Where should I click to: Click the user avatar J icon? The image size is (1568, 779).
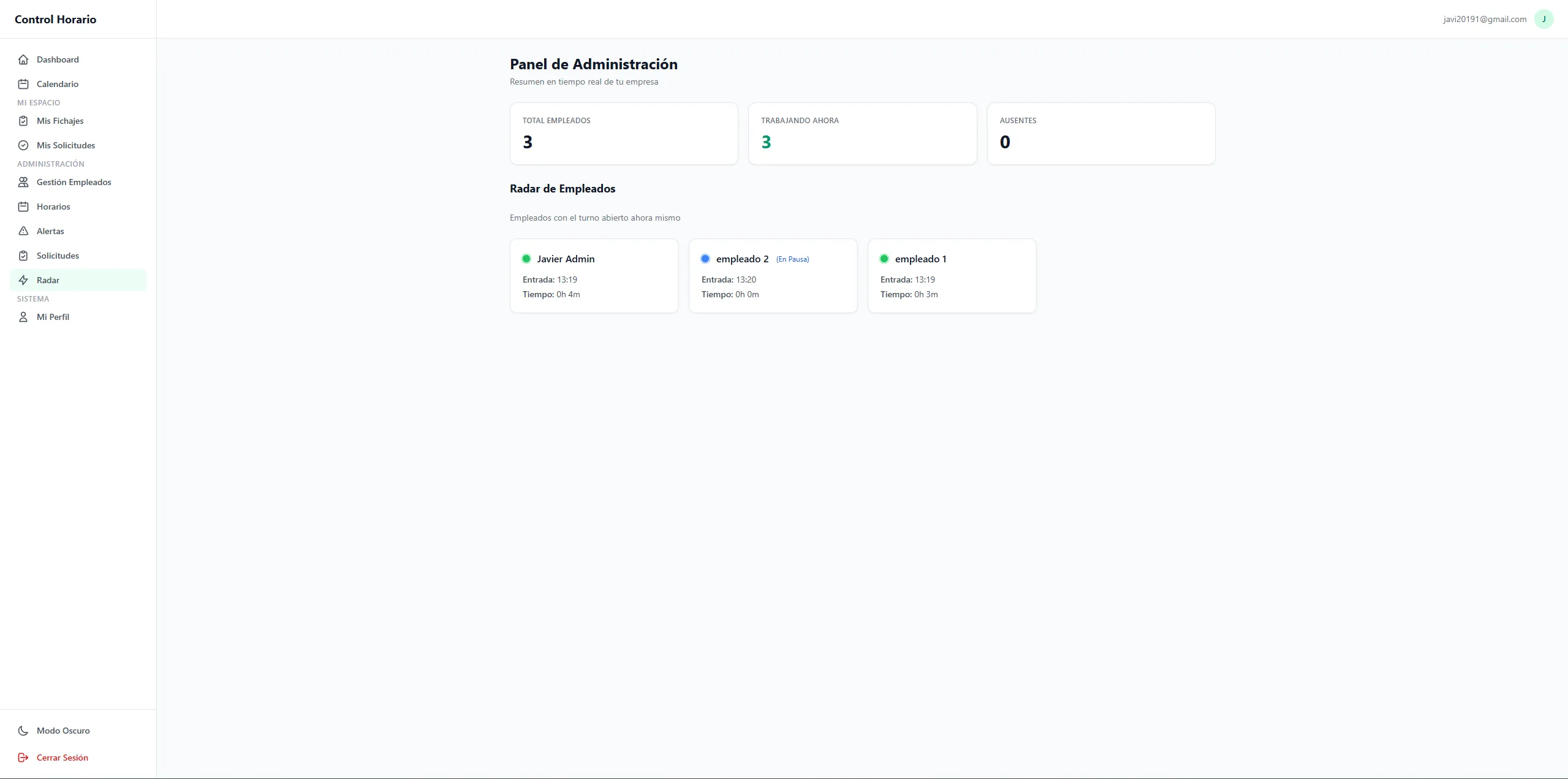[1543, 19]
